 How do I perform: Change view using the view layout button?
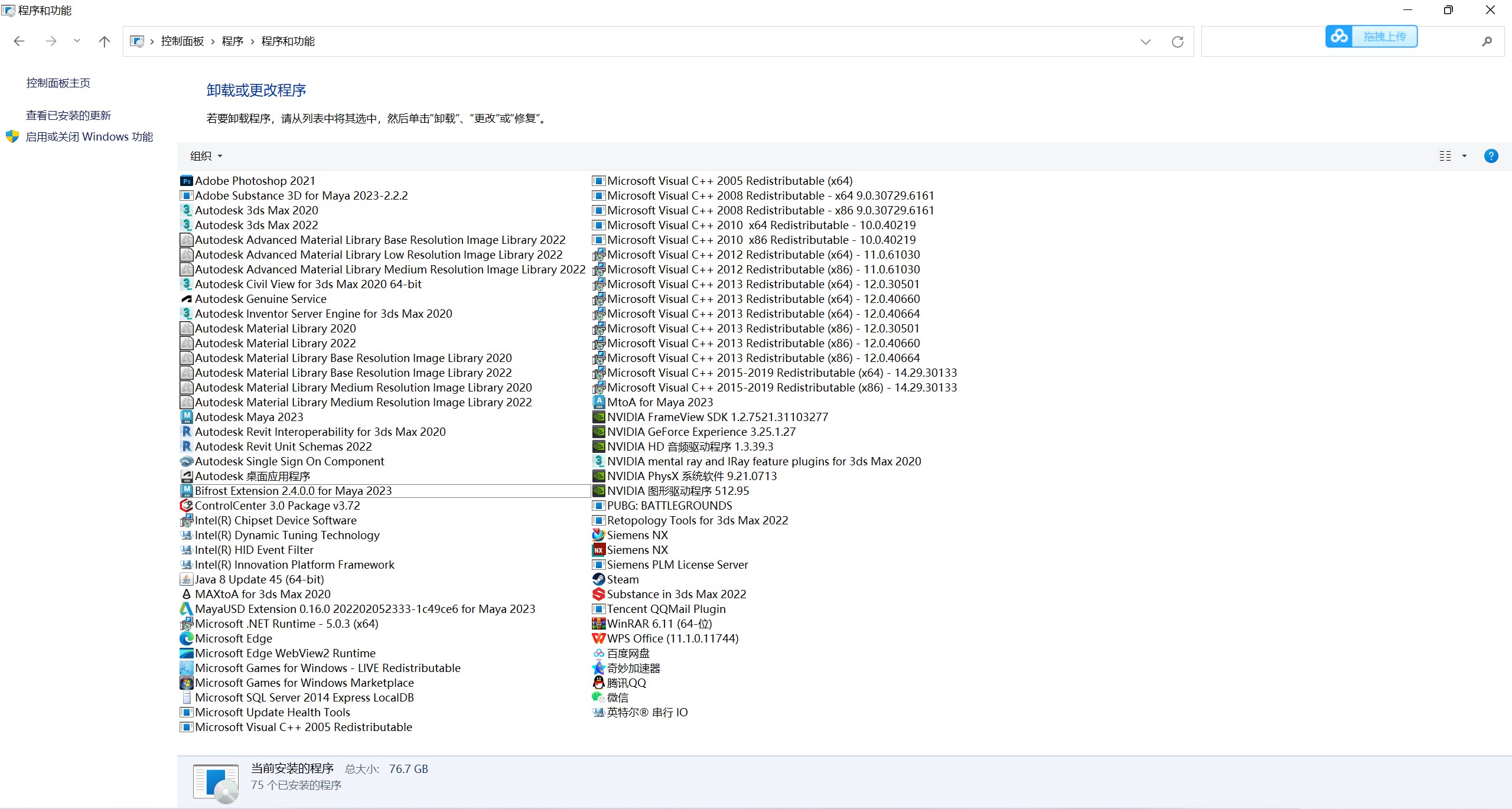click(1445, 156)
